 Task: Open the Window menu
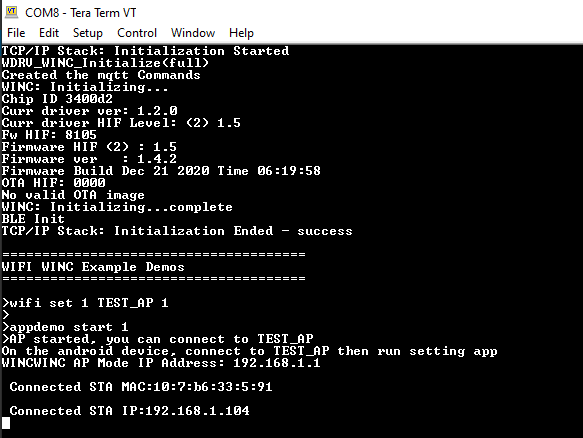coord(193,33)
